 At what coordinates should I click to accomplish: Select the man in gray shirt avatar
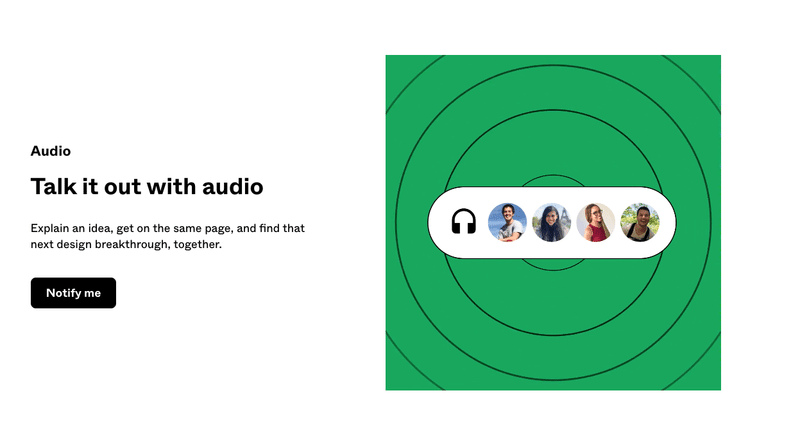coord(507,222)
